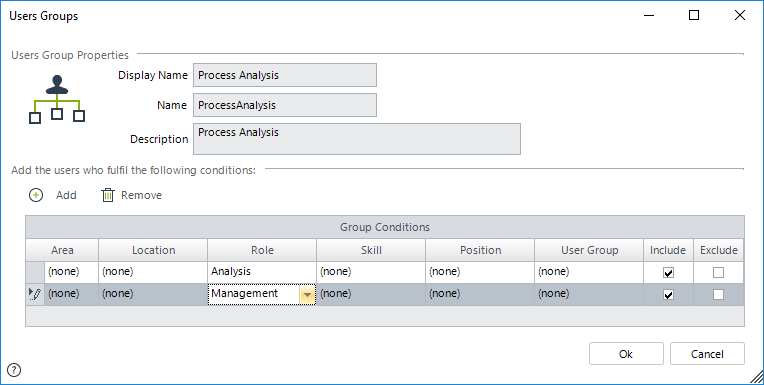Click the Role column header

(x=262, y=250)
